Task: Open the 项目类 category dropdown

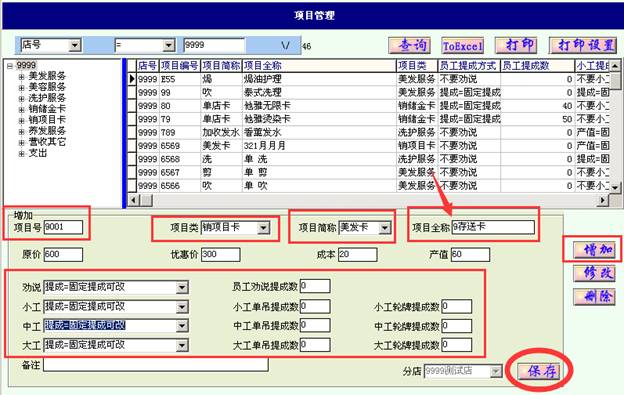Action: tap(263, 228)
